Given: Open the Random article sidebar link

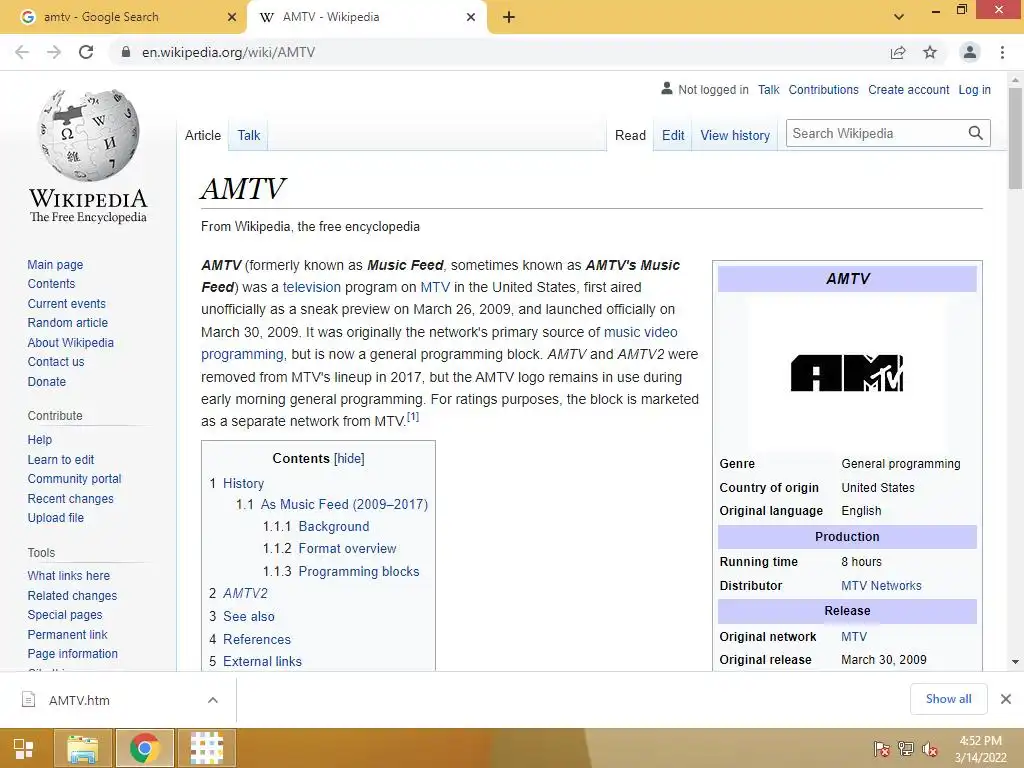Looking at the screenshot, I should click(68, 323).
